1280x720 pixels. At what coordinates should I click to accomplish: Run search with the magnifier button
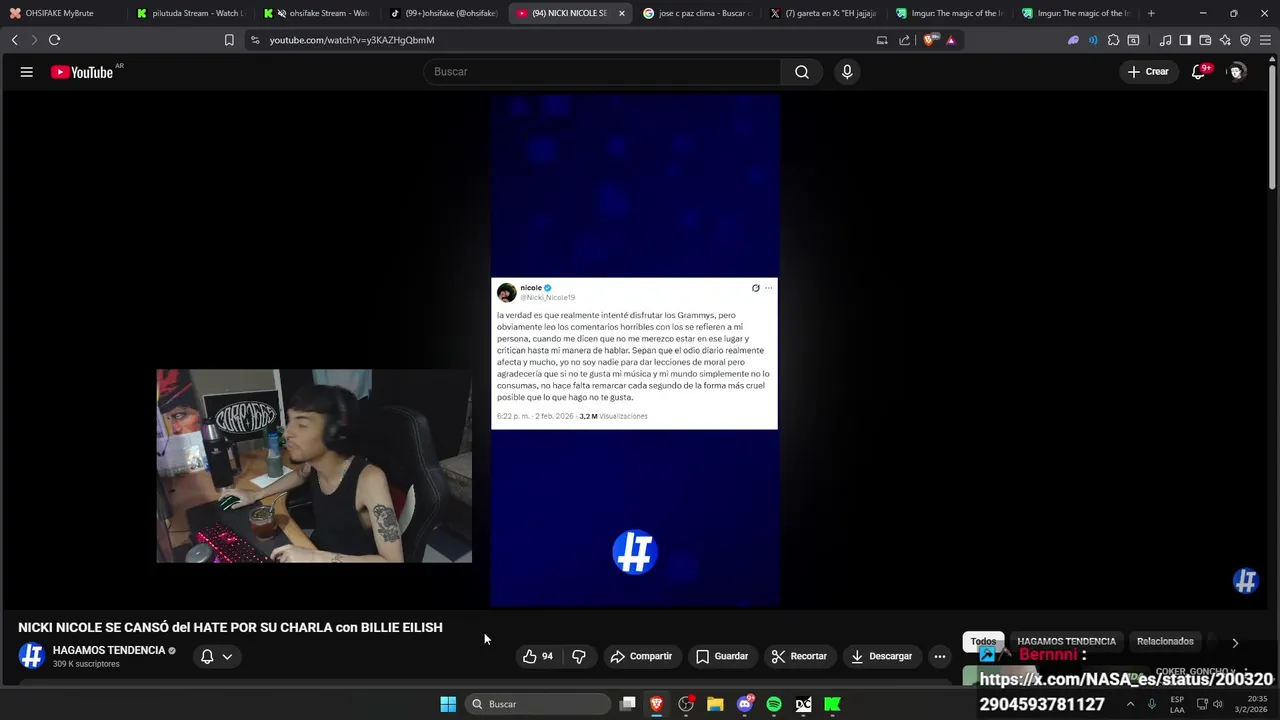coord(802,72)
